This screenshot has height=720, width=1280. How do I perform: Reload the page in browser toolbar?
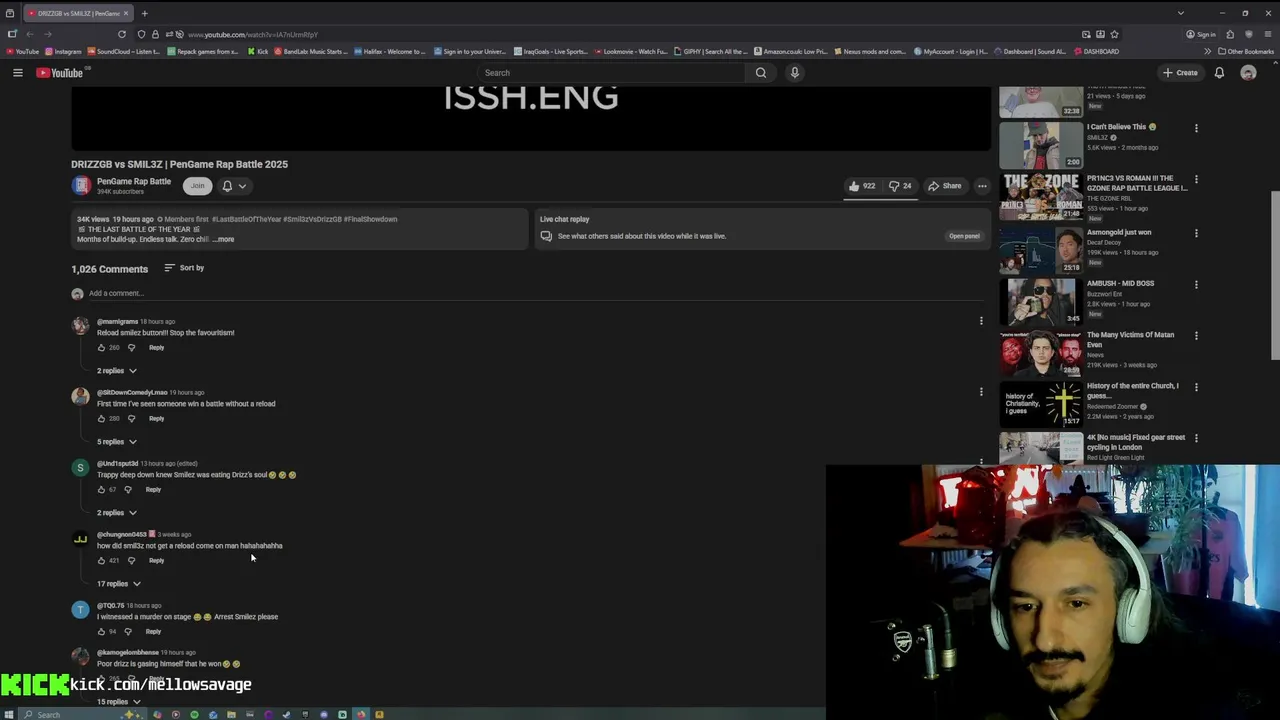click(122, 34)
